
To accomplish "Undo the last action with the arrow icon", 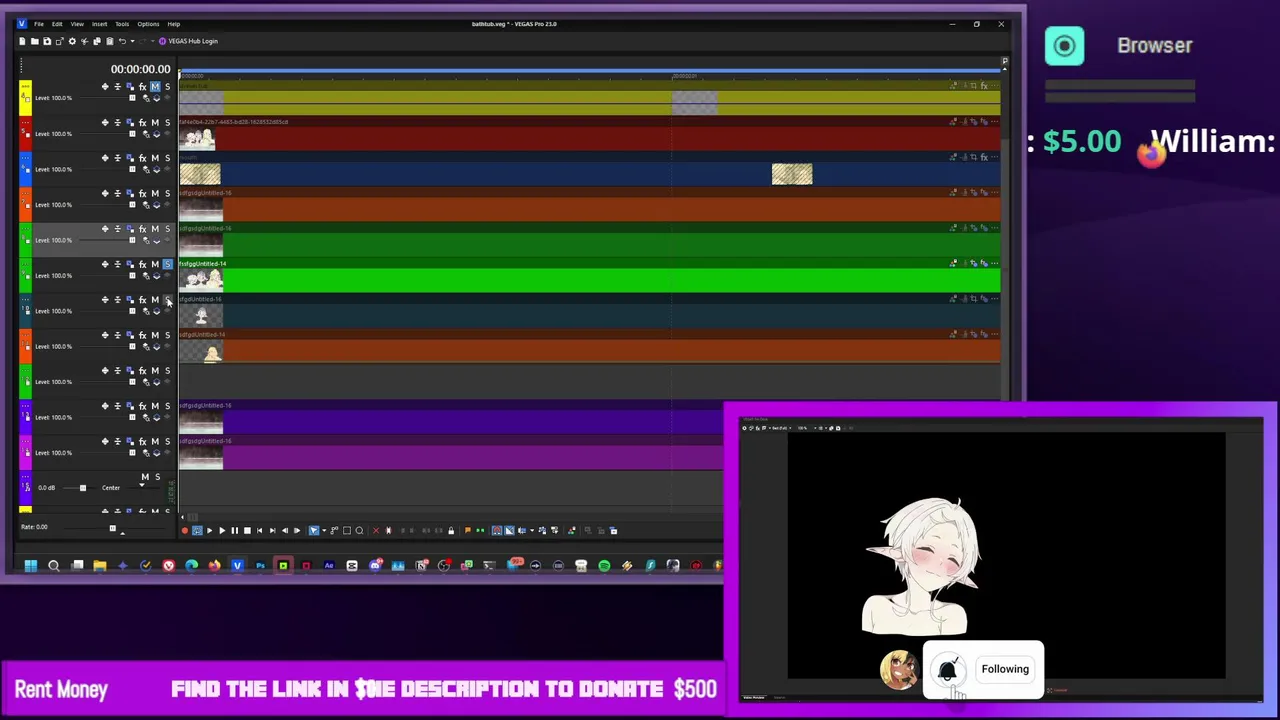I will (122, 41).
